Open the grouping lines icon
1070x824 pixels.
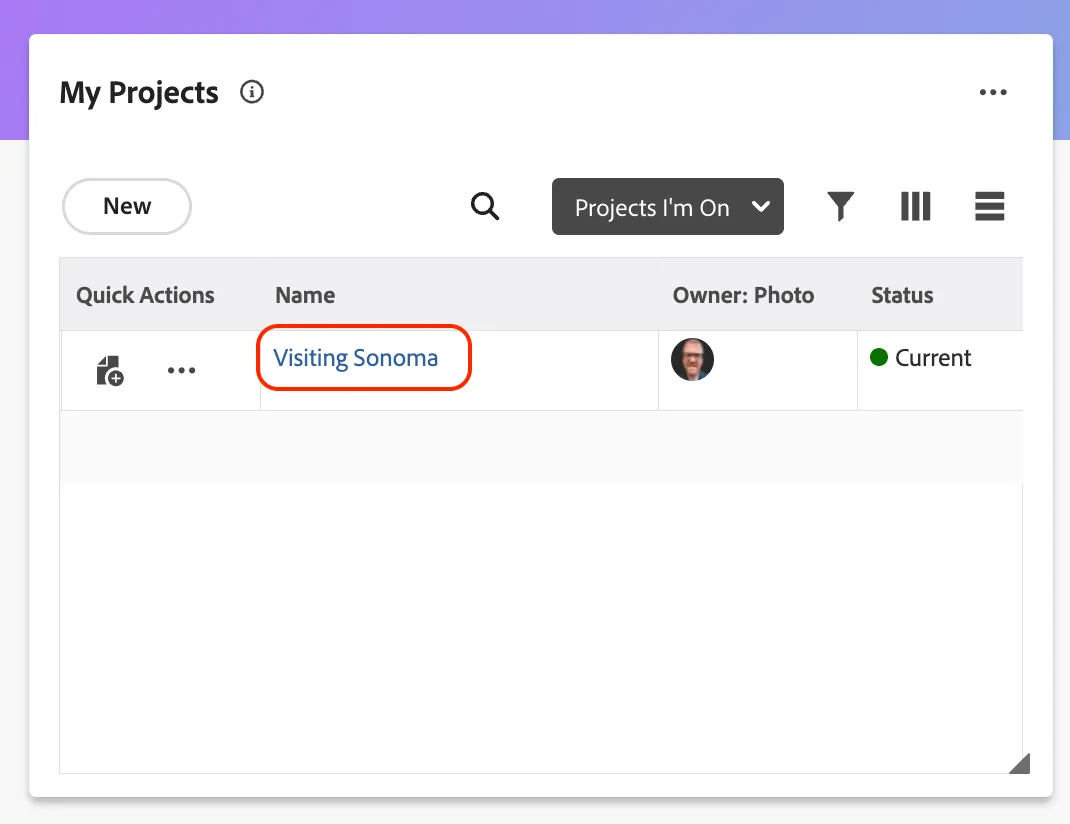(989, 206)
